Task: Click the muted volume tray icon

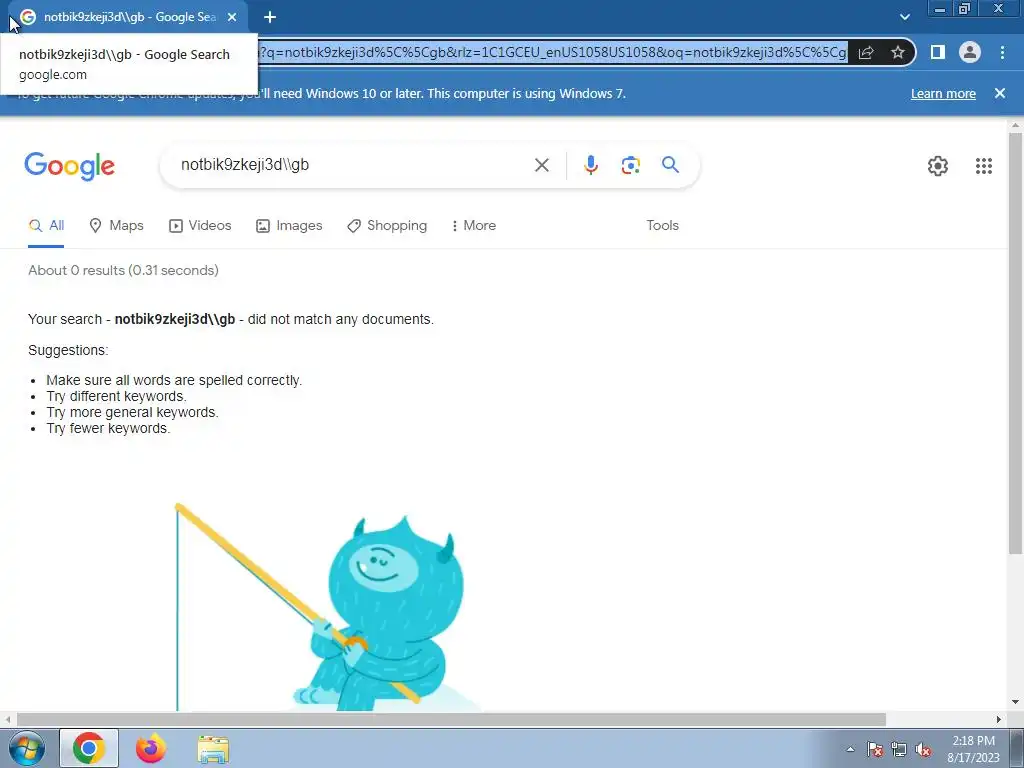Action: click(x=923, y=749)
